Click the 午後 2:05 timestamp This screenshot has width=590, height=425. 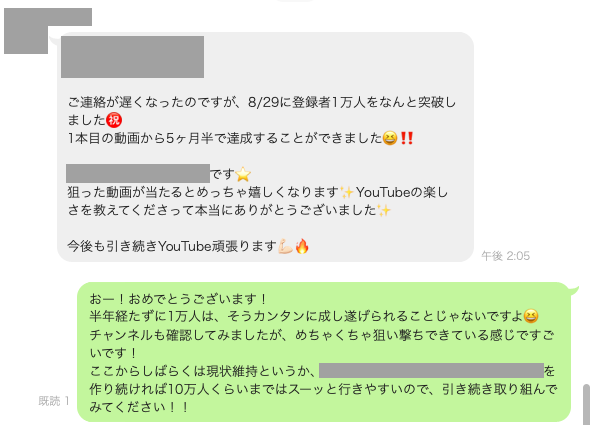pos(505,256)
